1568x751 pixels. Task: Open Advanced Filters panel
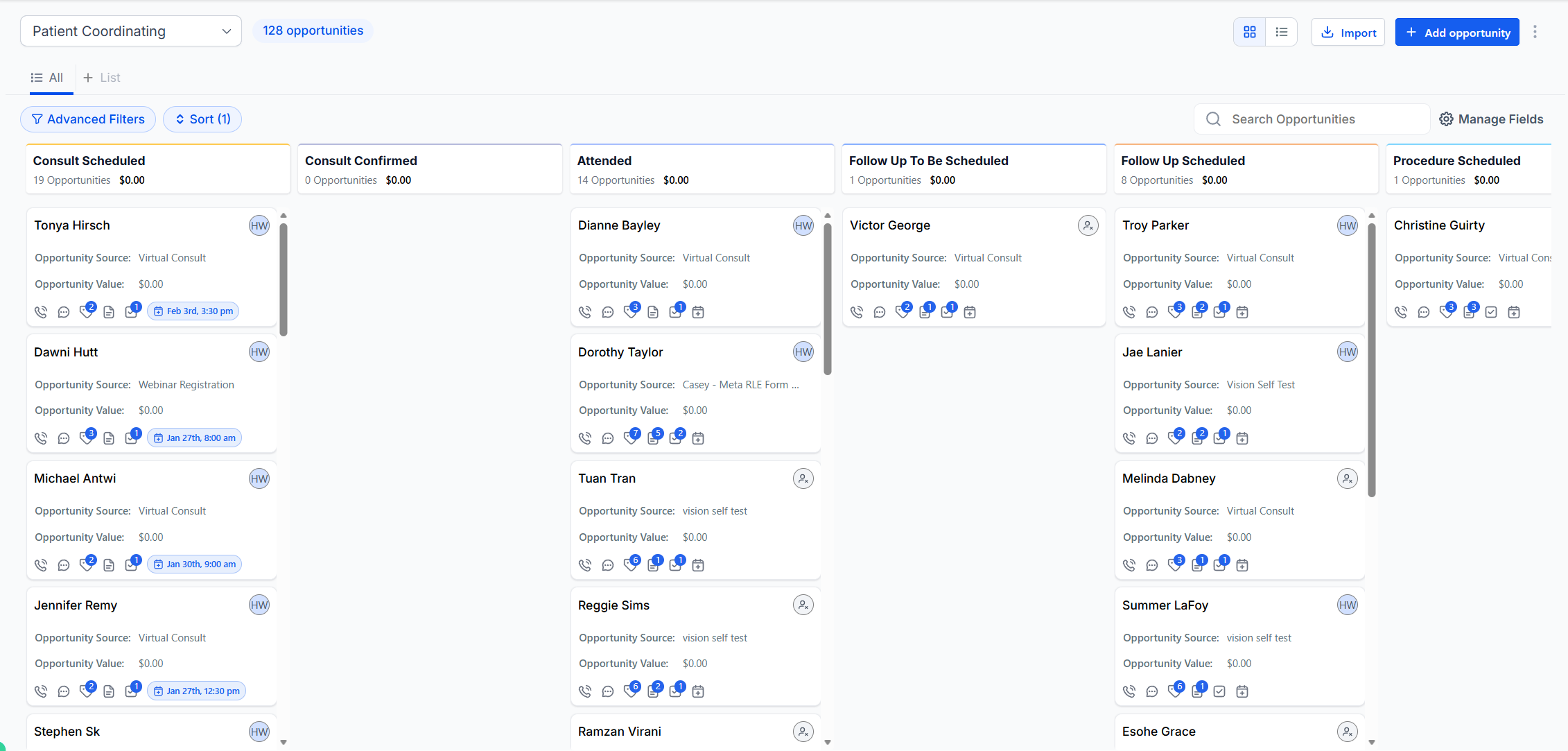pos(88,119)
